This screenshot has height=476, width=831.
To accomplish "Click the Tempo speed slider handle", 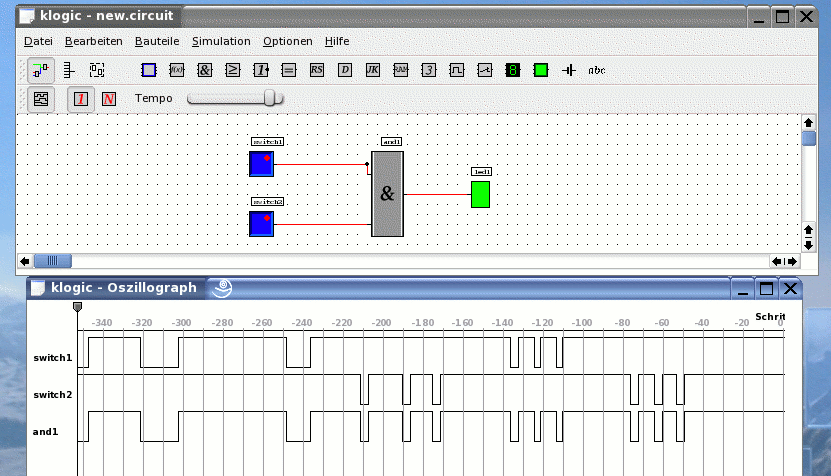I will point(269,98).
